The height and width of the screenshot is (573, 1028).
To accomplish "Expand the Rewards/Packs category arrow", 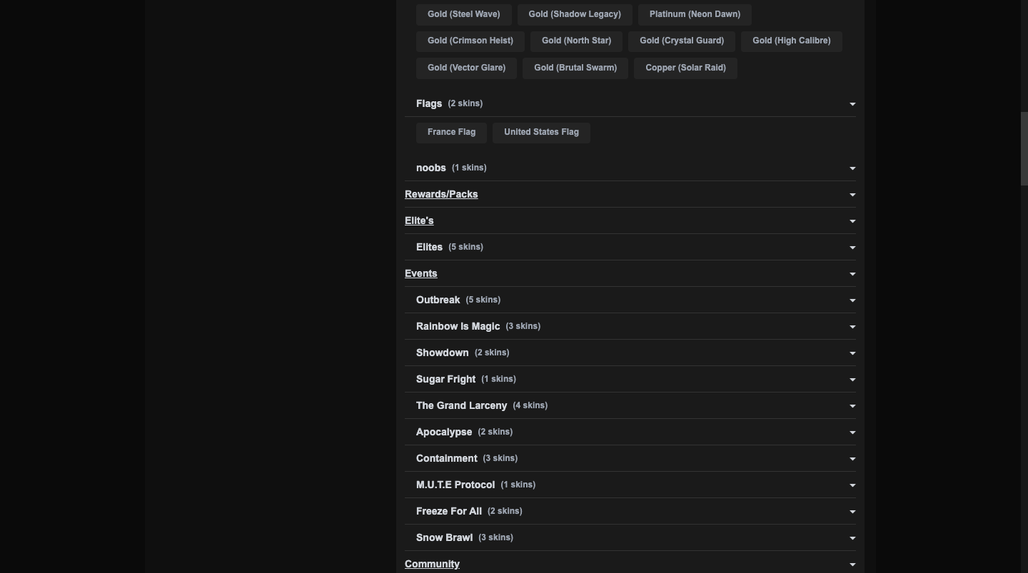I will tap(852, 195).
